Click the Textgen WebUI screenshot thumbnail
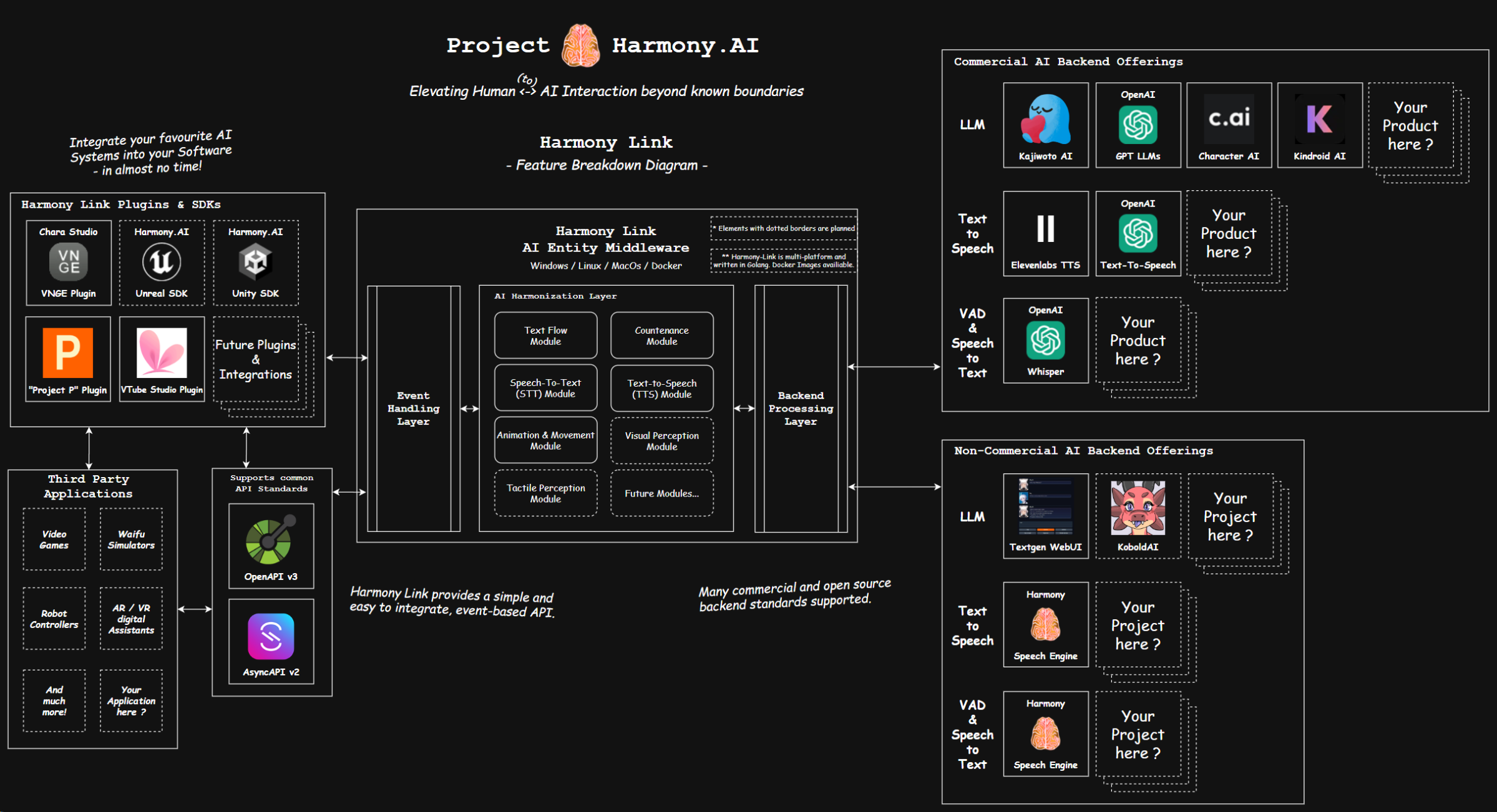1497x812 pixels. point(1045,506)
